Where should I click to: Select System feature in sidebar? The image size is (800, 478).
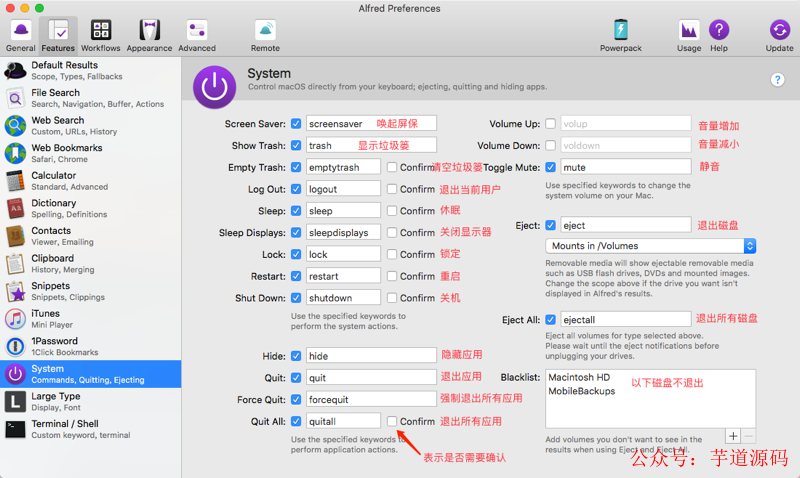pos(90,374)
